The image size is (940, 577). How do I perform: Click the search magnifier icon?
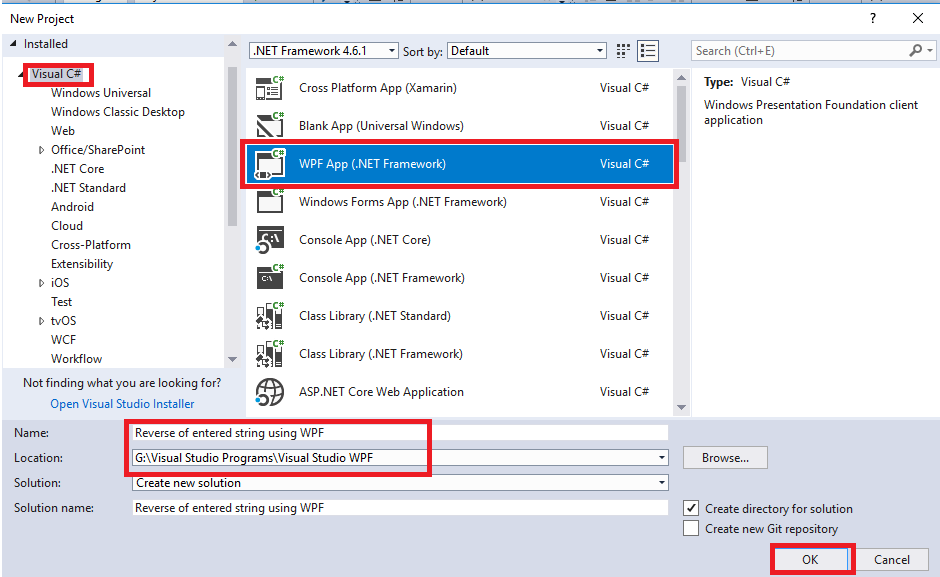point(915,51)
